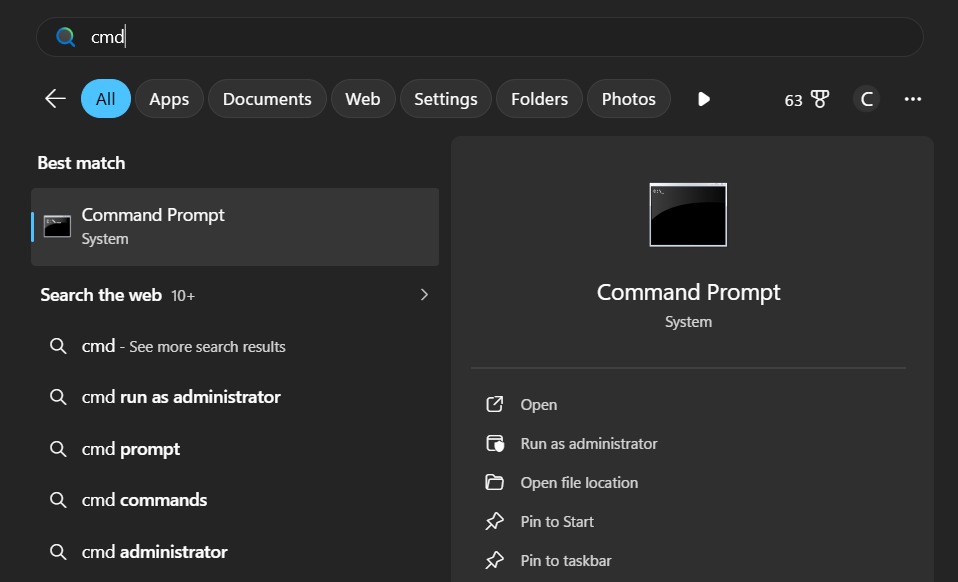The image size is (958, 582).
Task: Open the Command Prompt best match result
Action: click(x=235, y=227)
